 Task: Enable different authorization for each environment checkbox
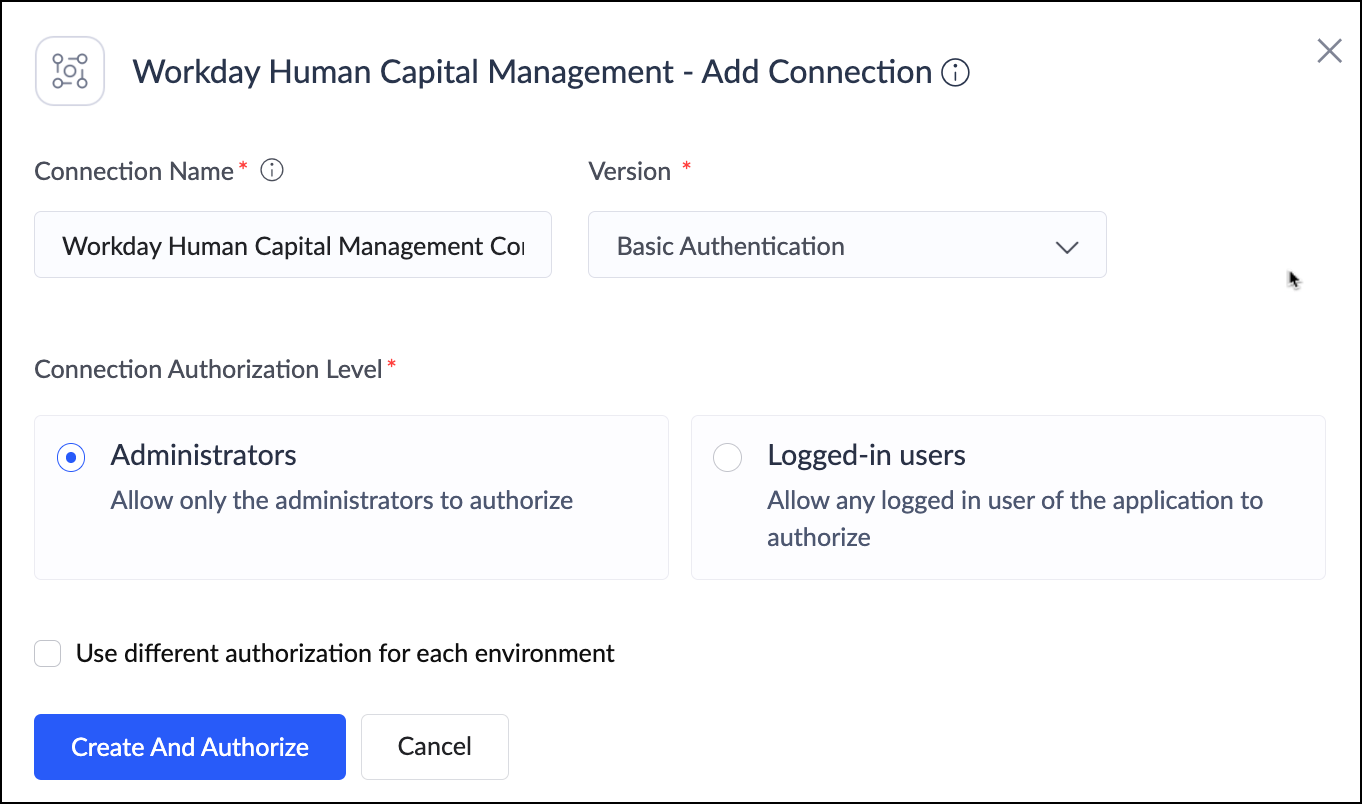point(48,654)
